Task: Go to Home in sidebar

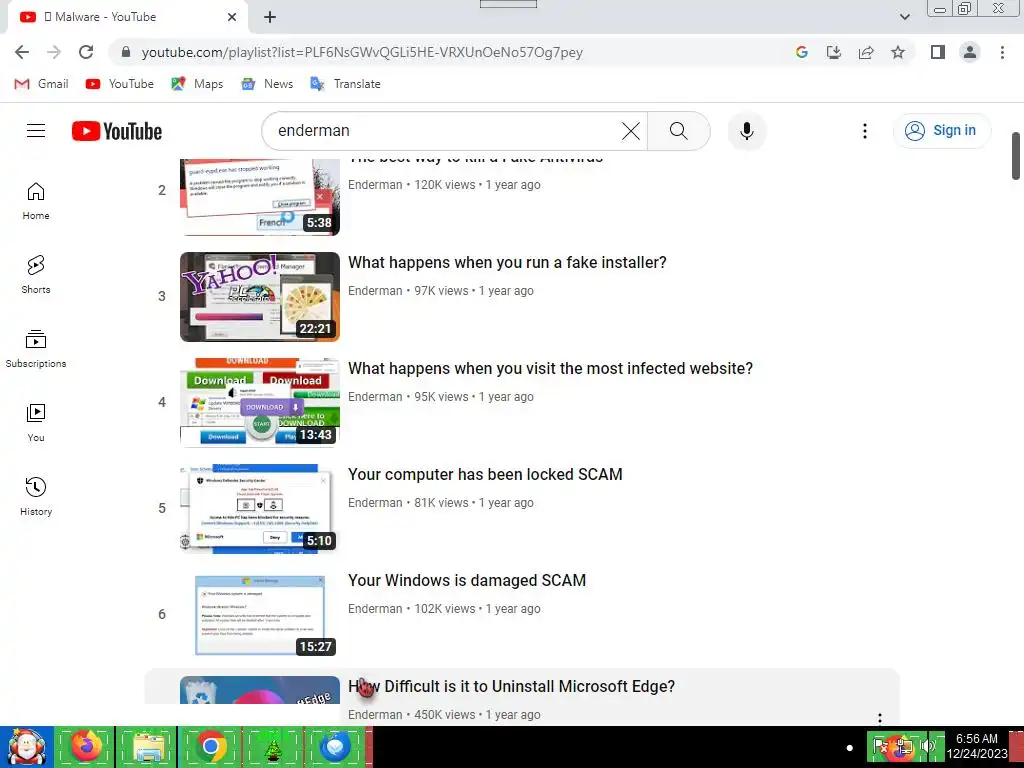Action: click(x=36, y=200)
